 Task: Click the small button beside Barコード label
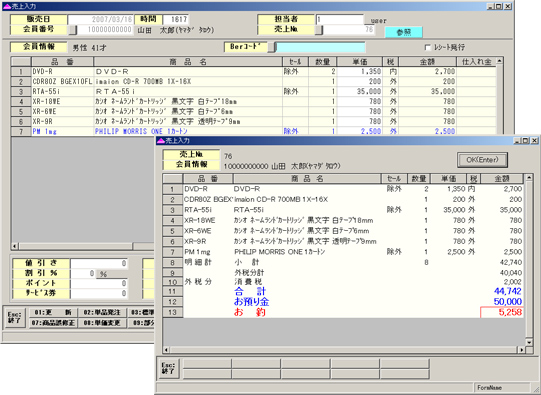[x=272, y=48]
